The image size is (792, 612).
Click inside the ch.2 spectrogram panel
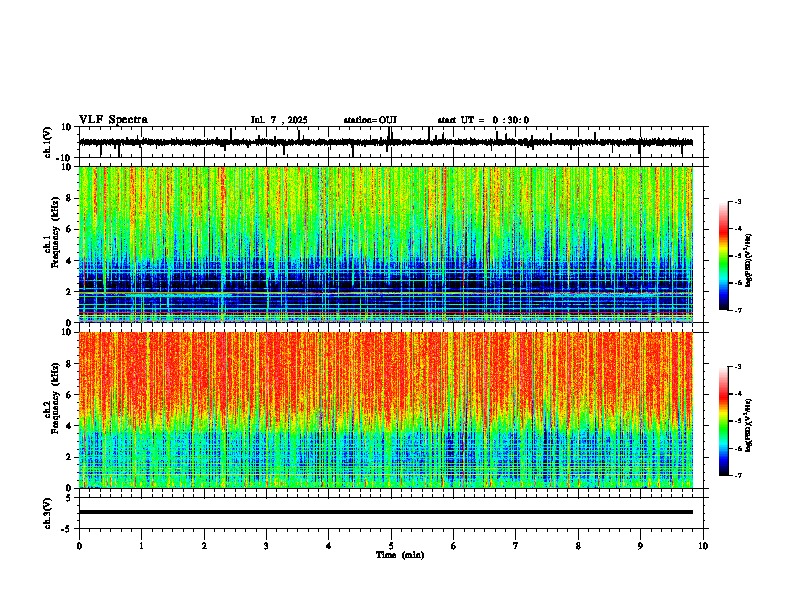(386, 410)
